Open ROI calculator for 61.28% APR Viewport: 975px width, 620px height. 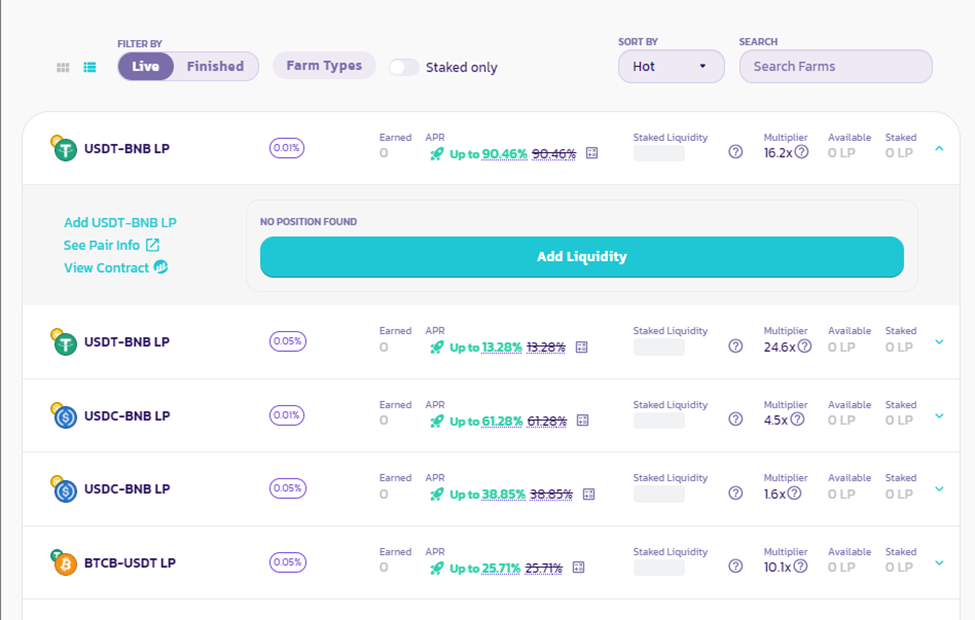click(583, 420)
